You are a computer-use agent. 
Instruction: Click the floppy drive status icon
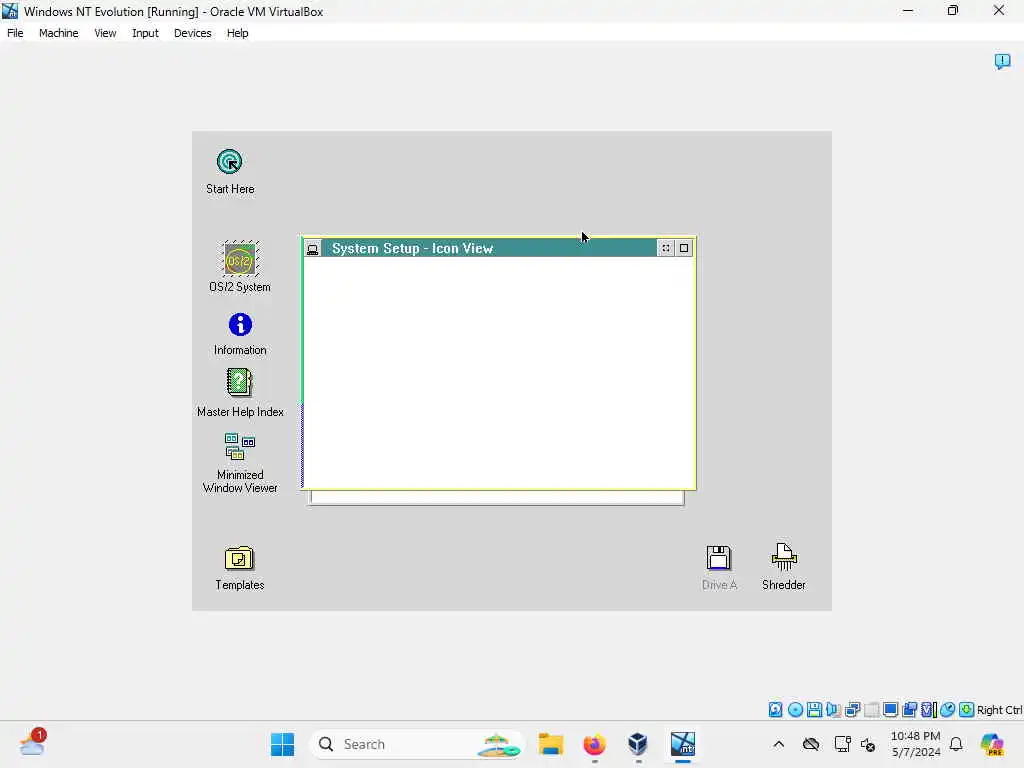point(814,710)
